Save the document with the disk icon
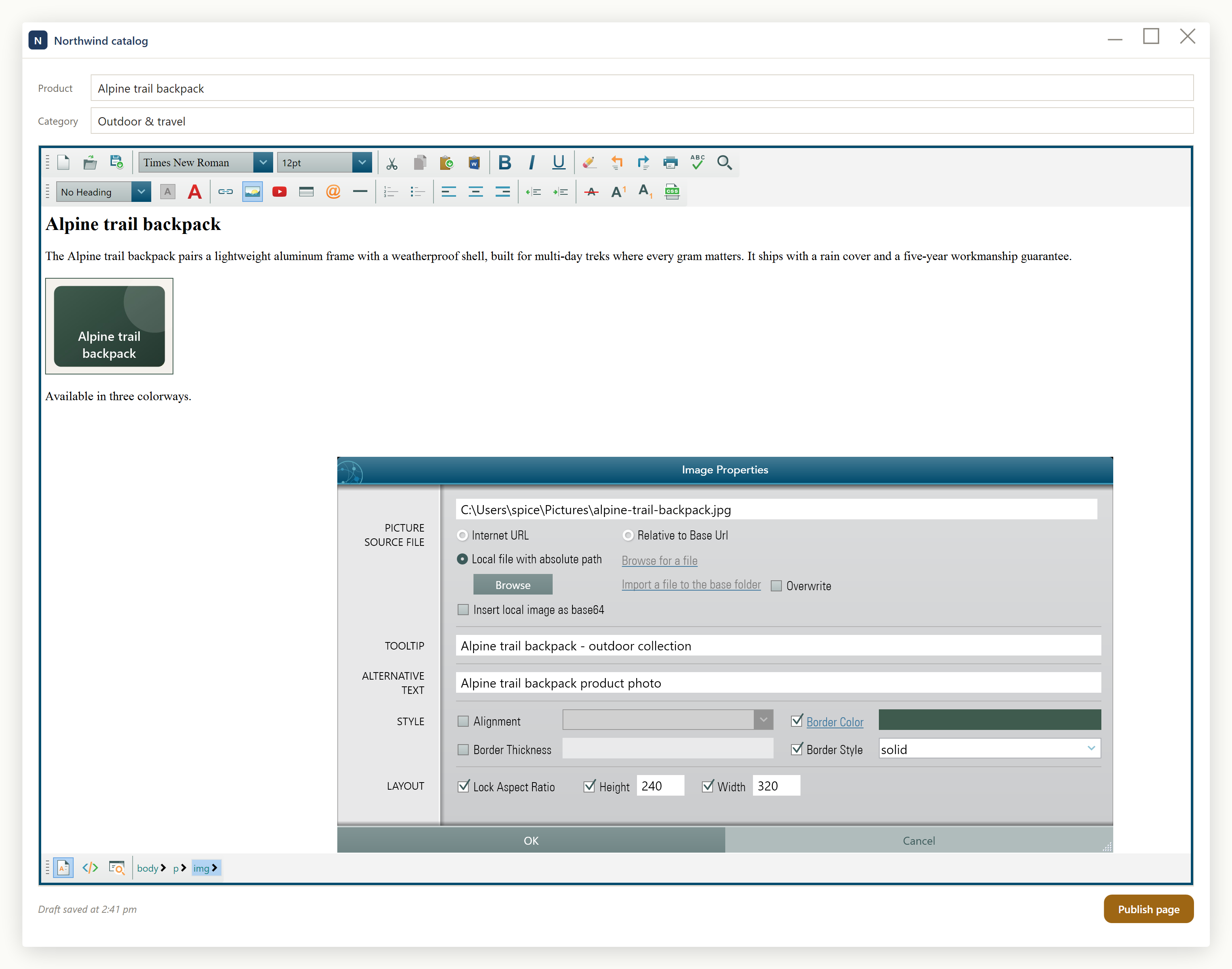The height and width of the screenshot is (969, 1232). (117, 163)
